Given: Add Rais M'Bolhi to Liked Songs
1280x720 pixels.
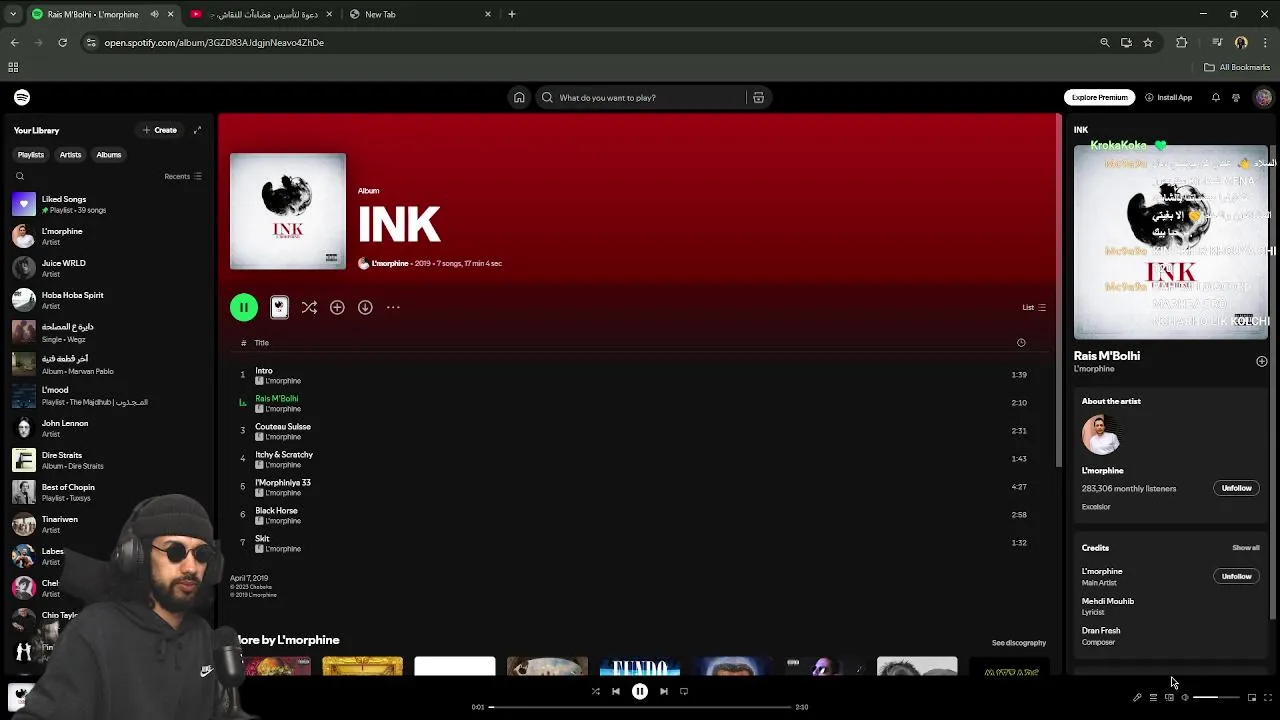Looking at the screenshot, I should (x=1261, y=361).
